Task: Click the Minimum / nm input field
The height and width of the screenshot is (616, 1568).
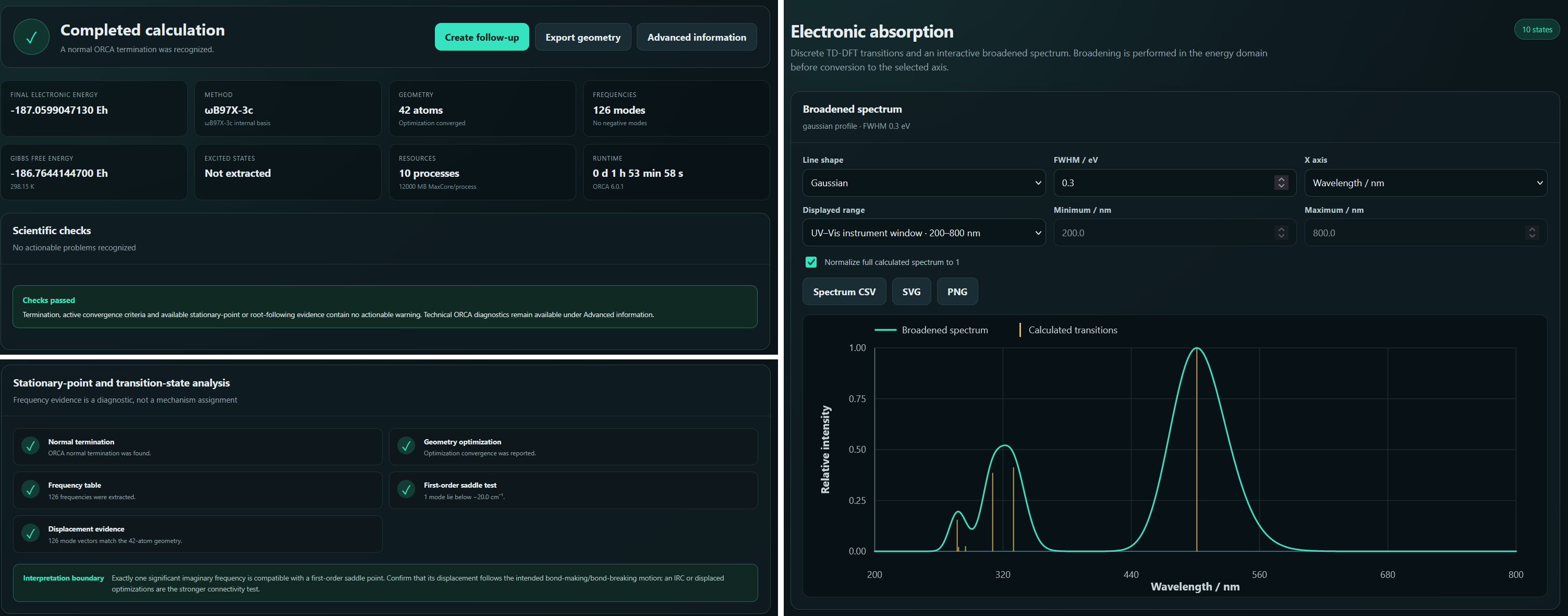Action: point(1174,233)
